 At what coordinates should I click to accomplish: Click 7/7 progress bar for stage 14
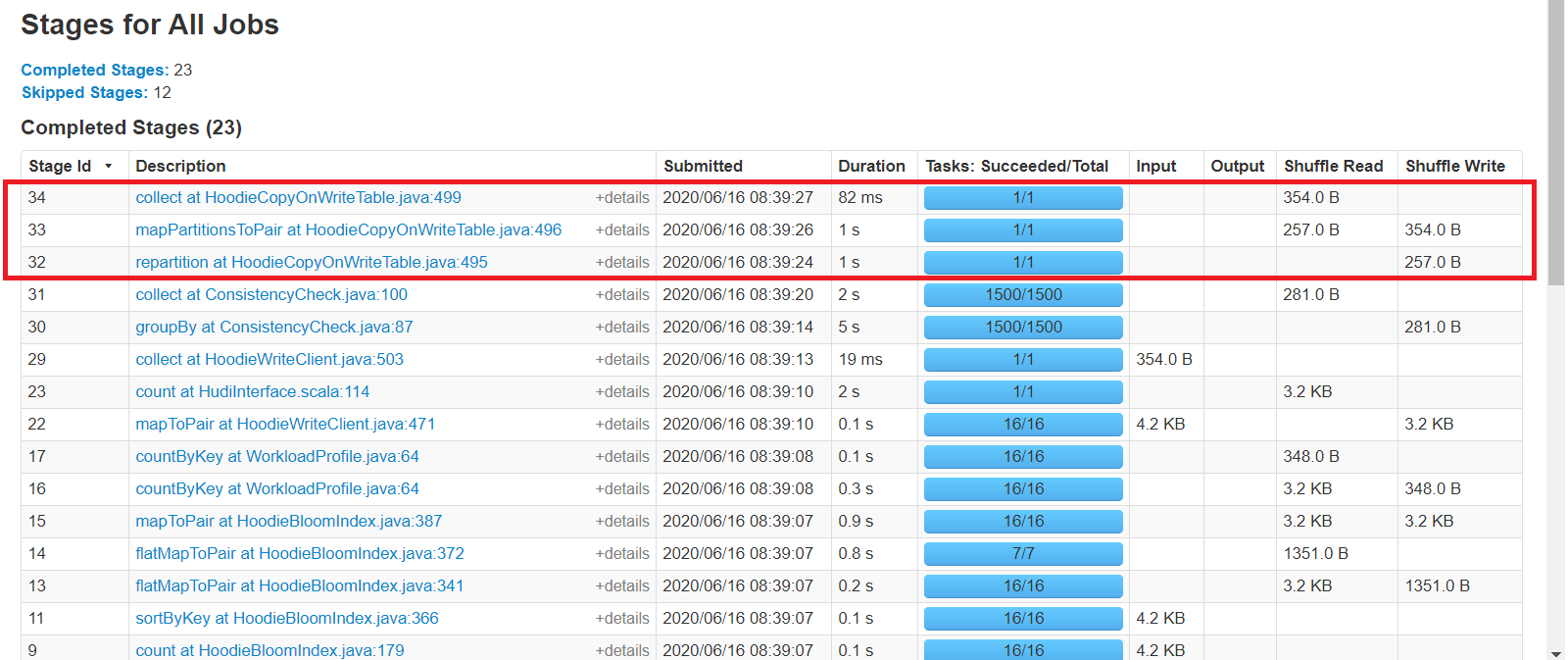point(1023,553)
